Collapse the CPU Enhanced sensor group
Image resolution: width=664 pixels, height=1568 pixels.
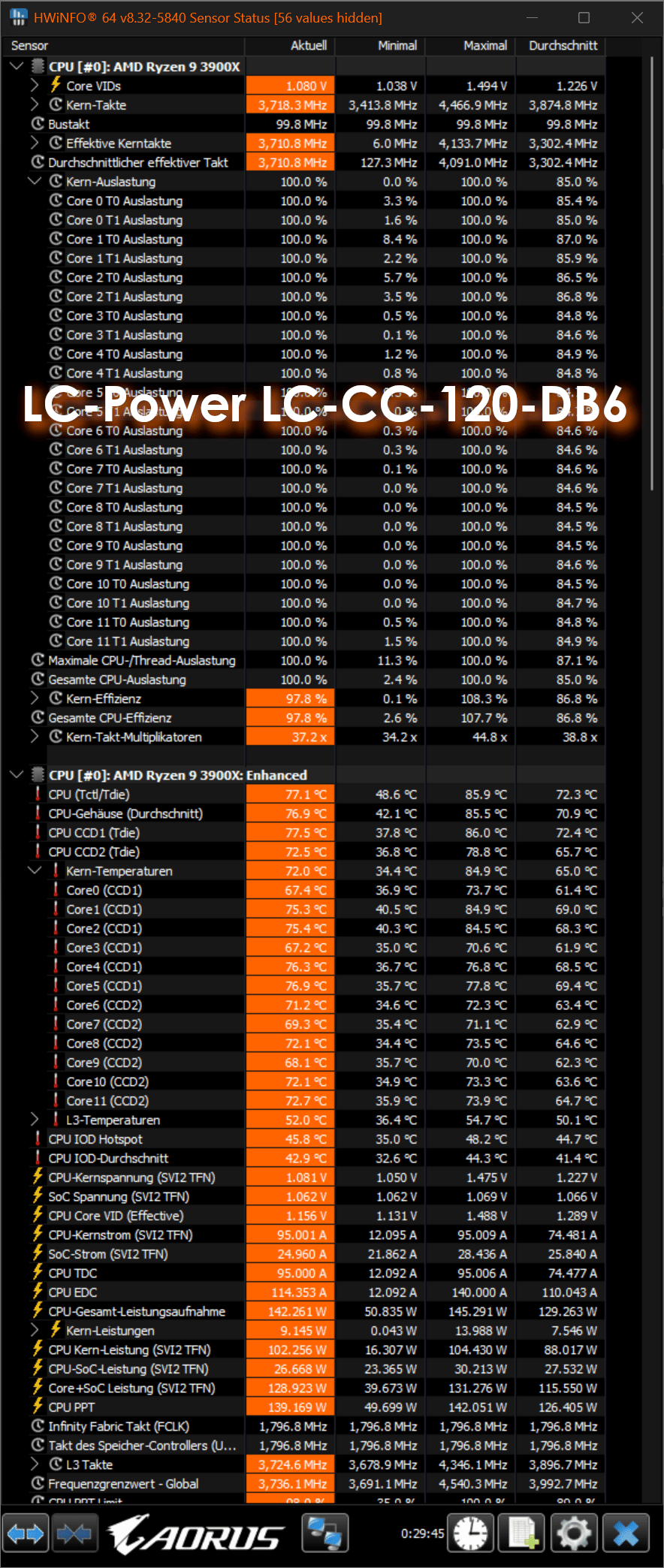pyautogui.click(x=17, y=775)
